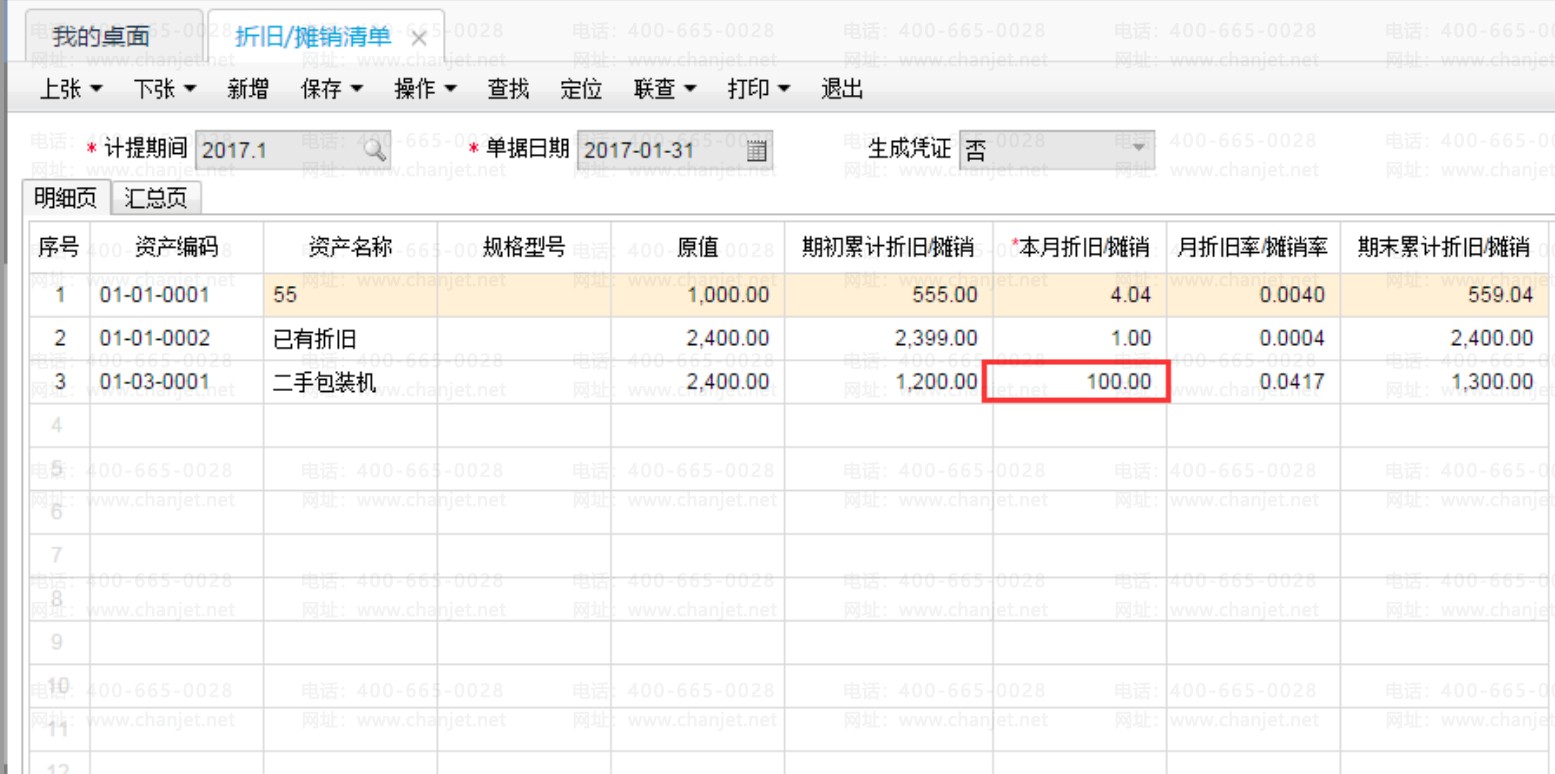Close the 折旧/摊销清单 tab
This screenshot has width=1555, height=774.
pos(419,38)
